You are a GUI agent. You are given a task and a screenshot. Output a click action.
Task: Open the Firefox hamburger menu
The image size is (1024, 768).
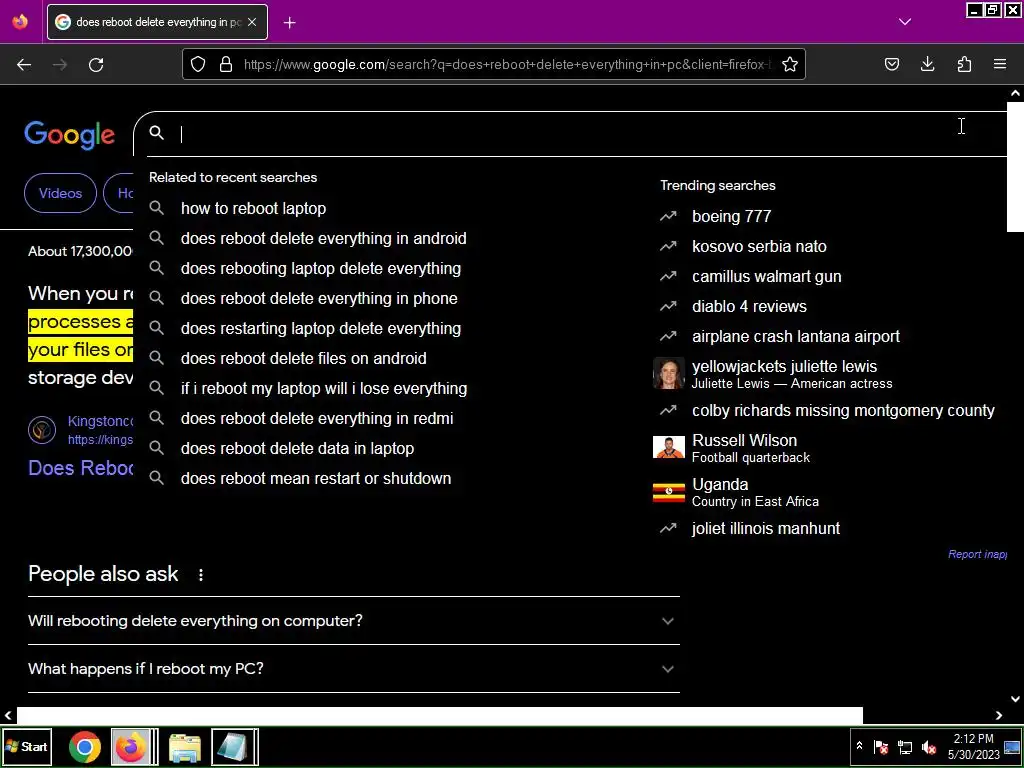pyautogui.click(x=1000, y=64)
